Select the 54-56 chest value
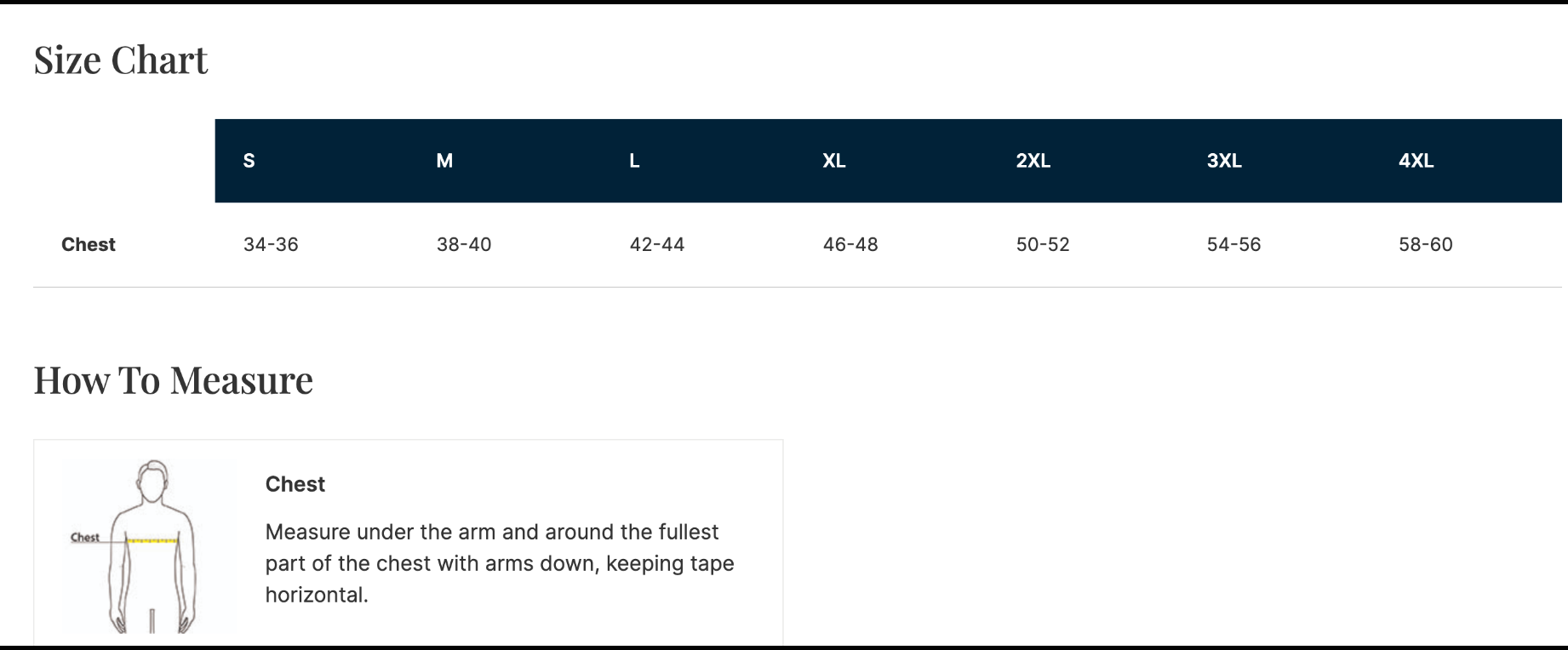This screenshot has height=650, width=1568. [x=1233, y=245]
